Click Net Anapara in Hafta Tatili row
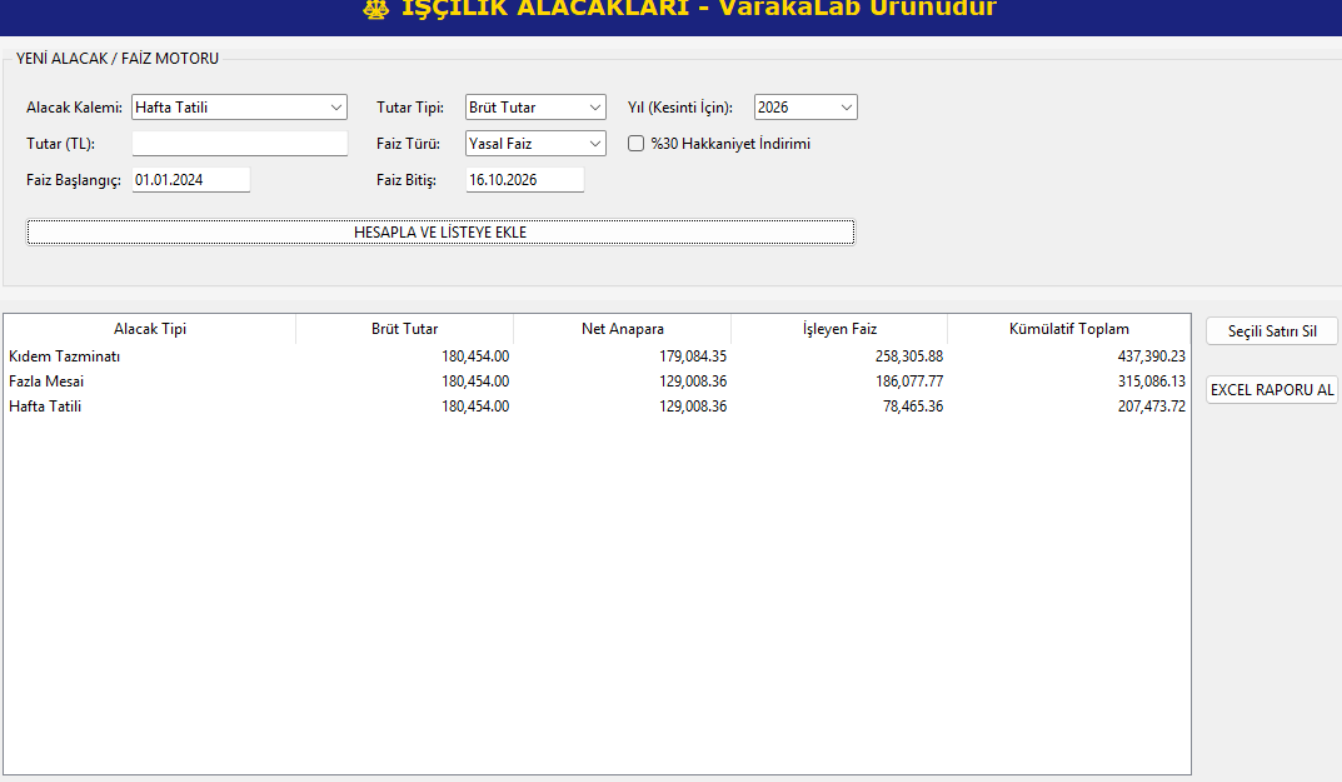1342x782 pixels. pyautogui.click(x=693, y=406)
